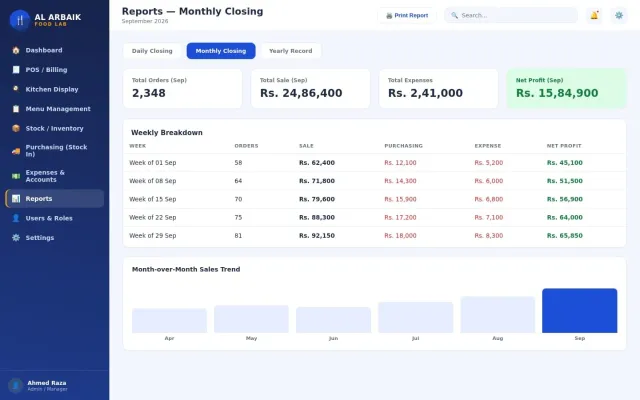
Task: Click expense value 'Rs. 7,100'
Action: click(489, 217)
